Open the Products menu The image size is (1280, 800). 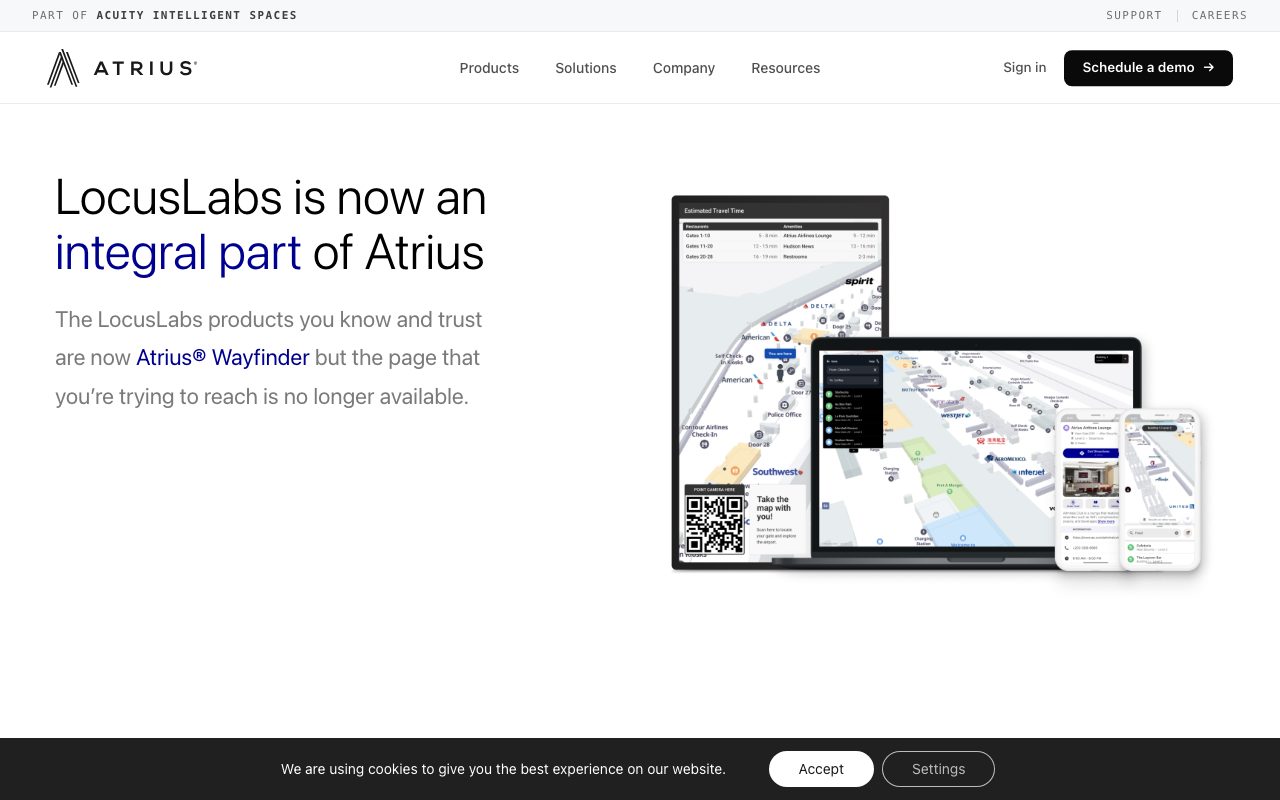[x=489, y=68]
